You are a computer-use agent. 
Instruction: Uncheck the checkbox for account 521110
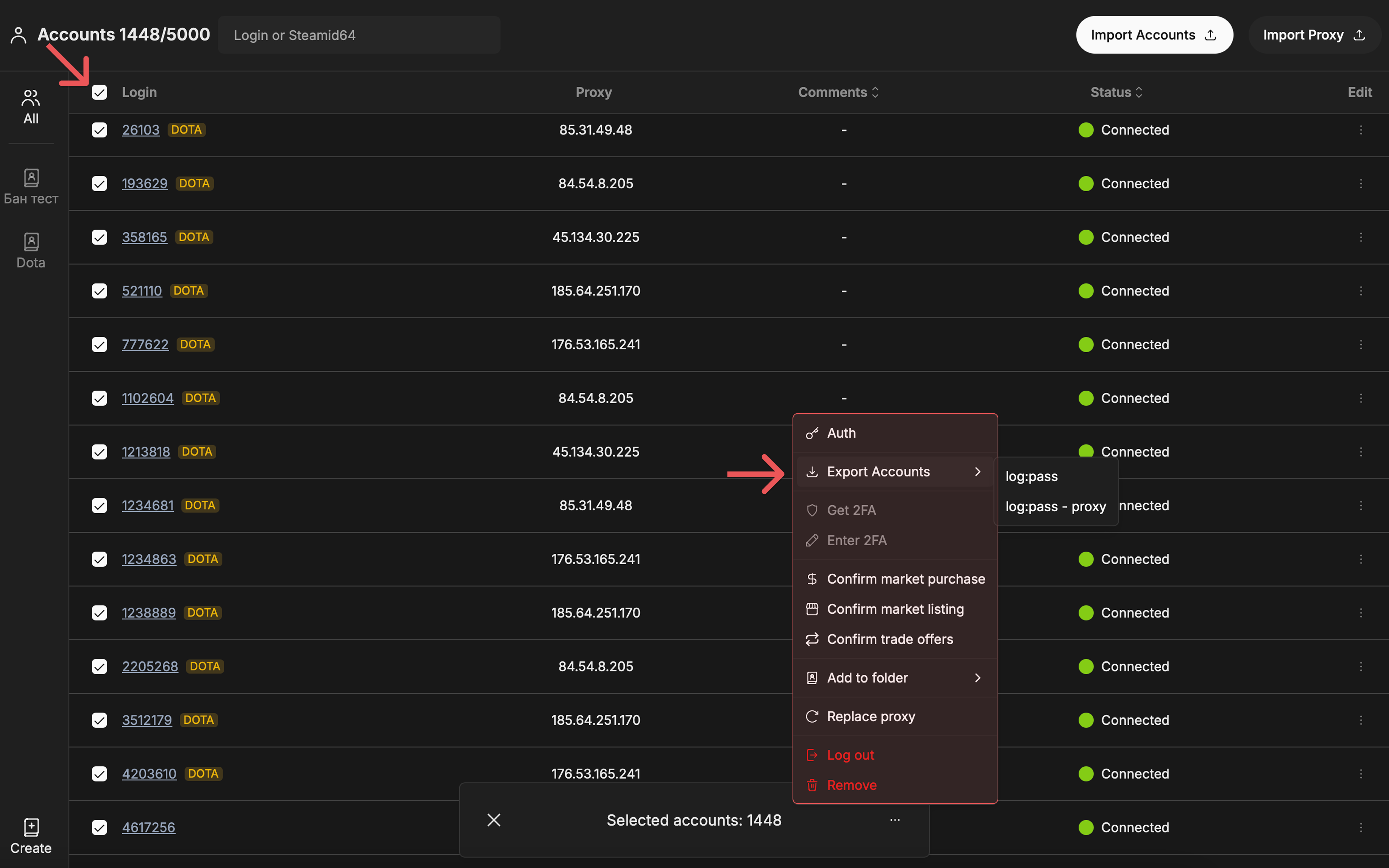[99, 290]
